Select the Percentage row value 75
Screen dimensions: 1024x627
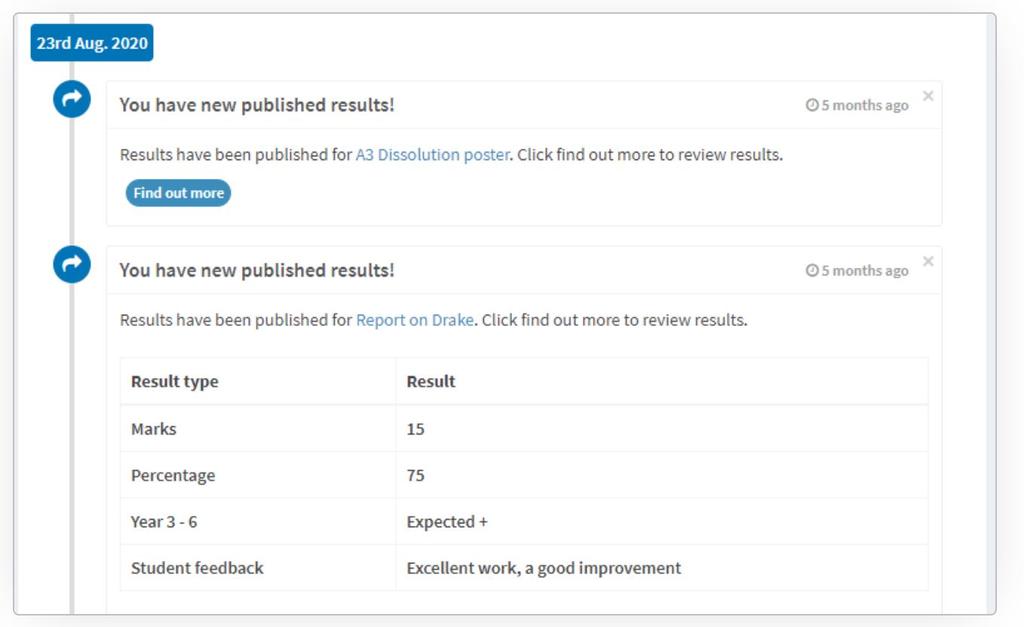click(x=415, y=475)
